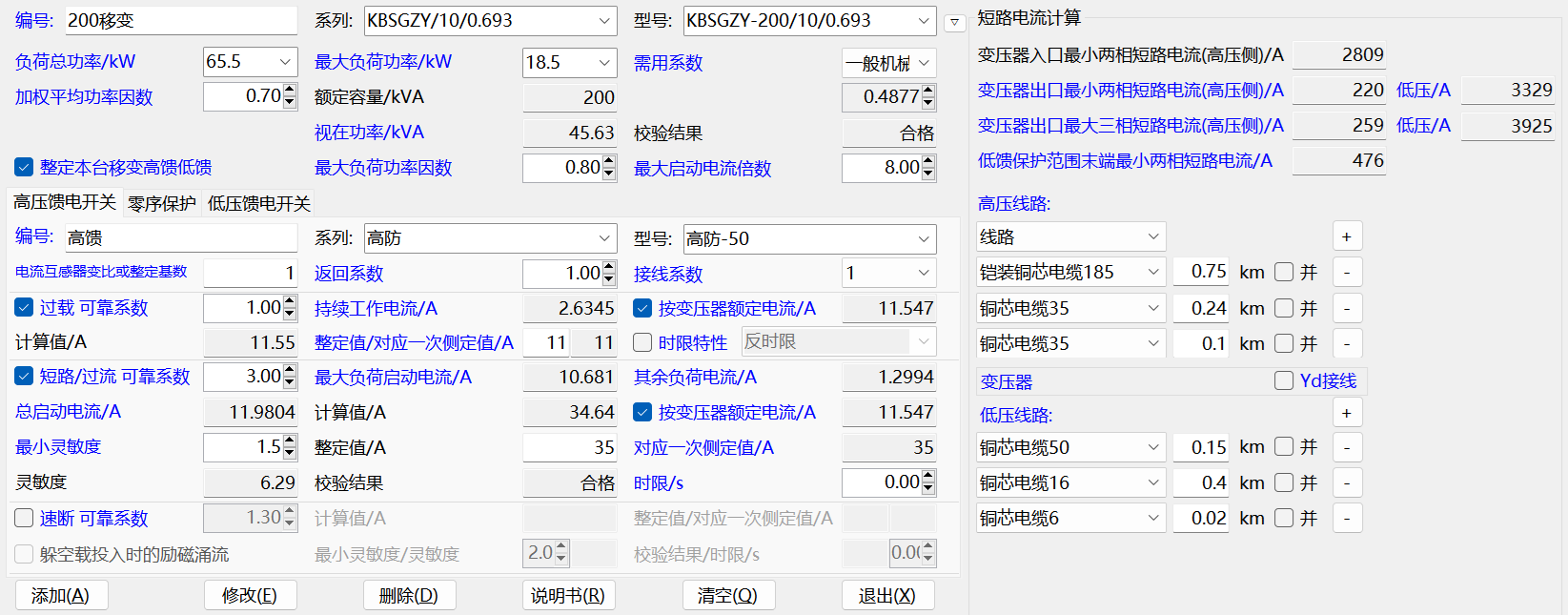Viewport: 1568px width, 615px height.
Task: Decrease 最大启动电流倍数 8.00 with down arrow
Action: 928,174
